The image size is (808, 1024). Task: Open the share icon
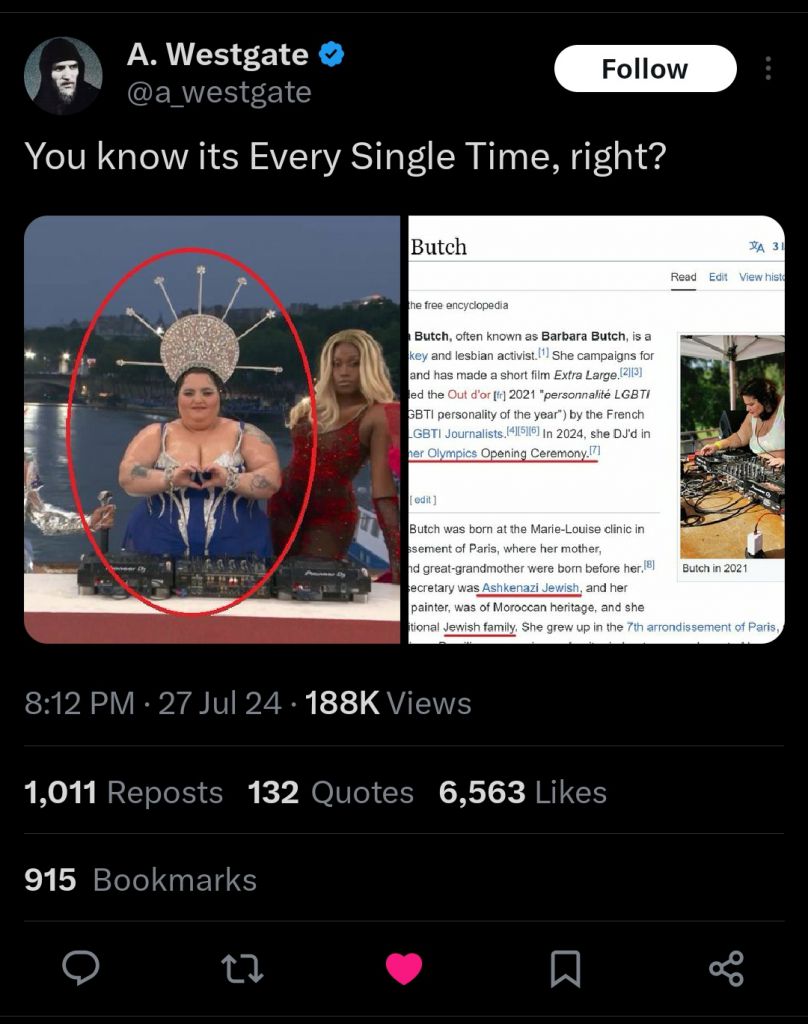coord(726,968)
